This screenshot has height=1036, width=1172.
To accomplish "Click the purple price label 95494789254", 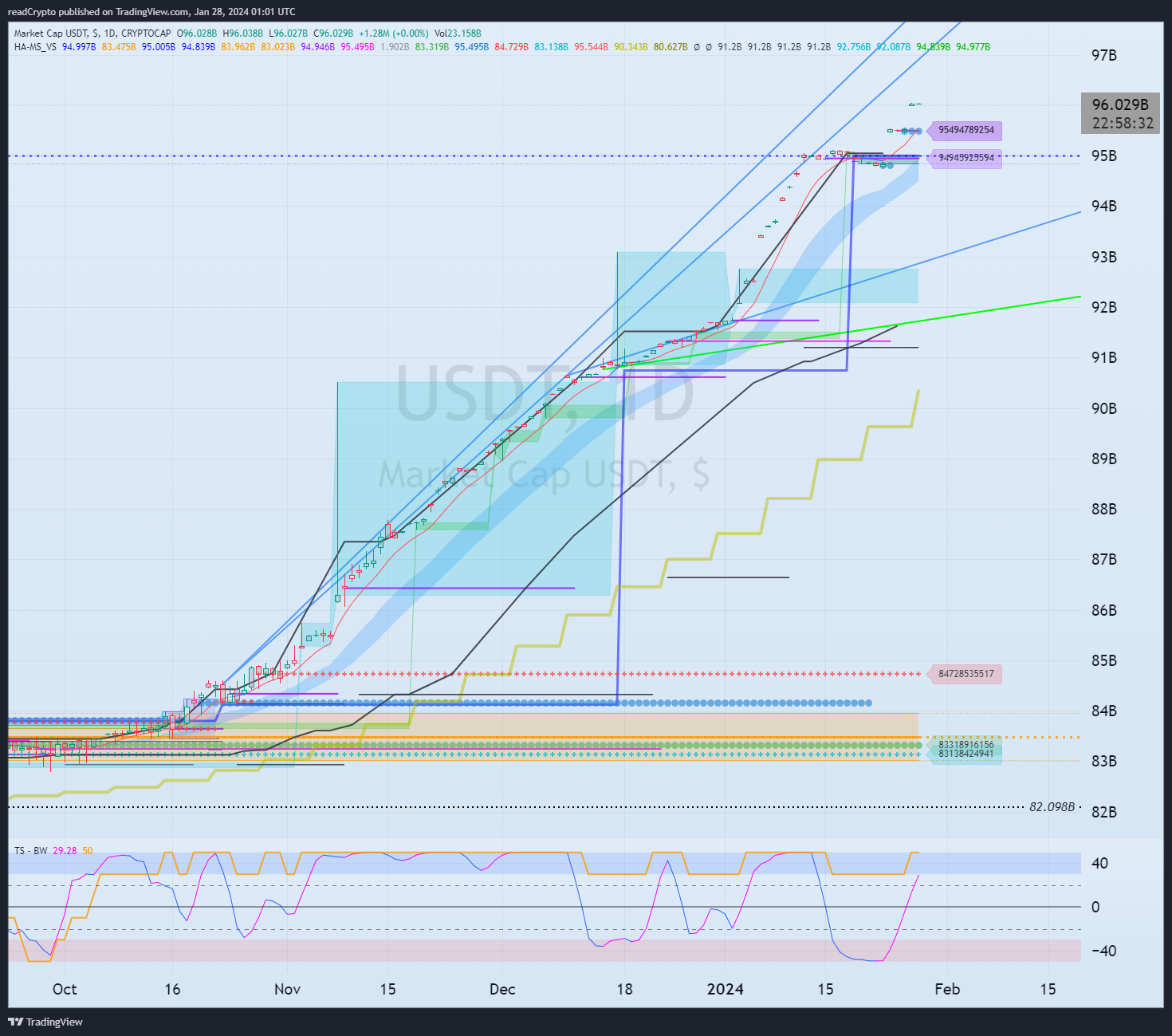I will click(966, 130).
